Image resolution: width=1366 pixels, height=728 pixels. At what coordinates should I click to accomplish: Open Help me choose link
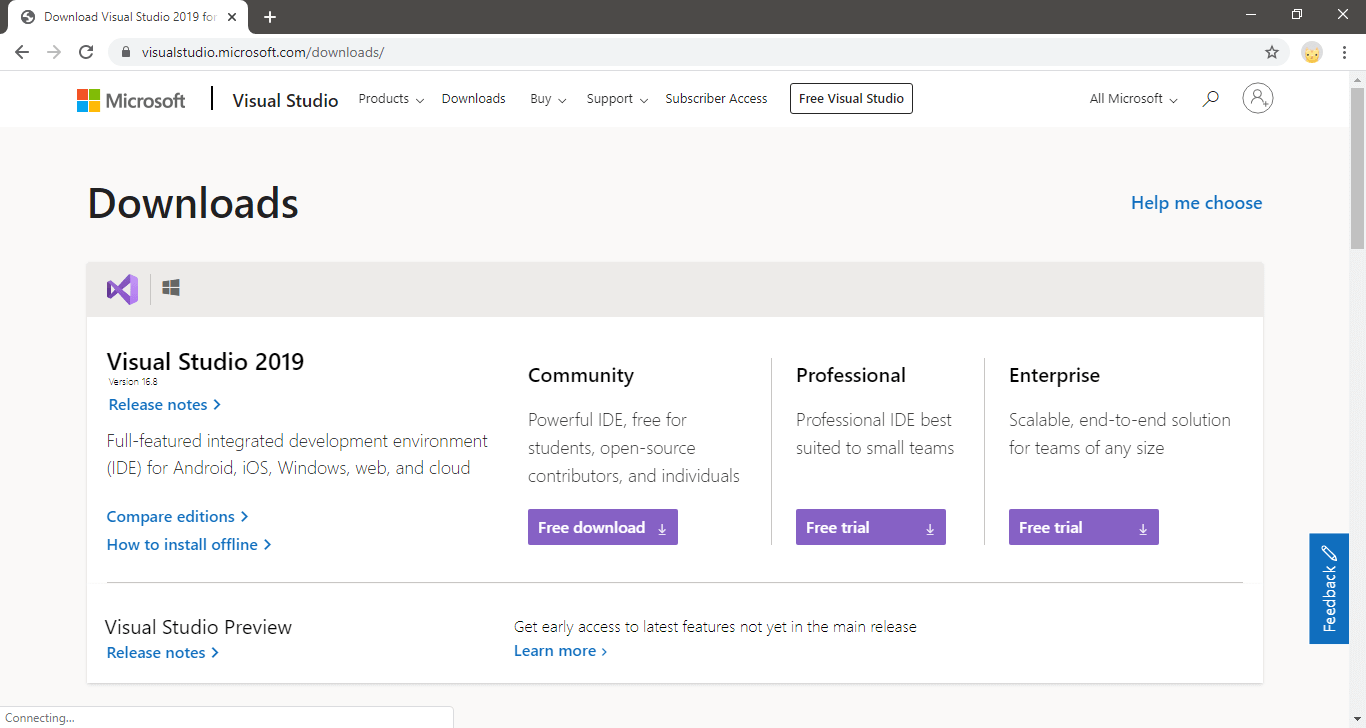1196,203
